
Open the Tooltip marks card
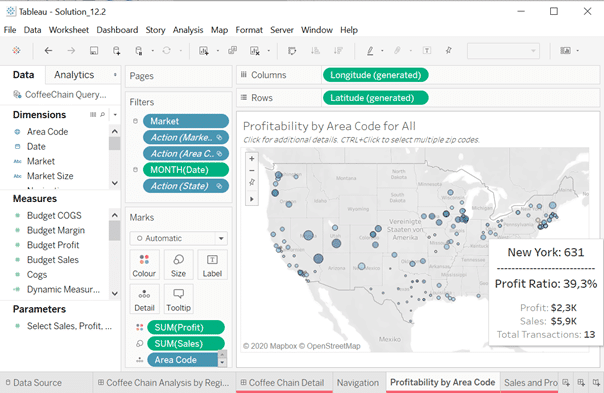click(178, 299)
